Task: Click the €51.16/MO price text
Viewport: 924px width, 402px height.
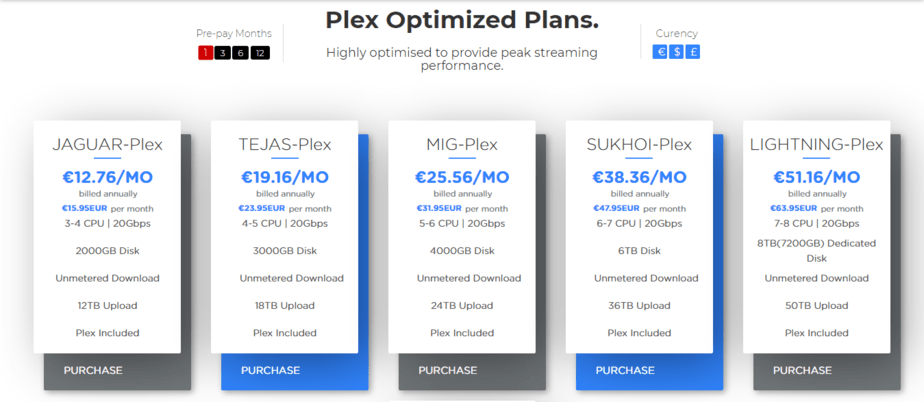Action: coord(816,177)
